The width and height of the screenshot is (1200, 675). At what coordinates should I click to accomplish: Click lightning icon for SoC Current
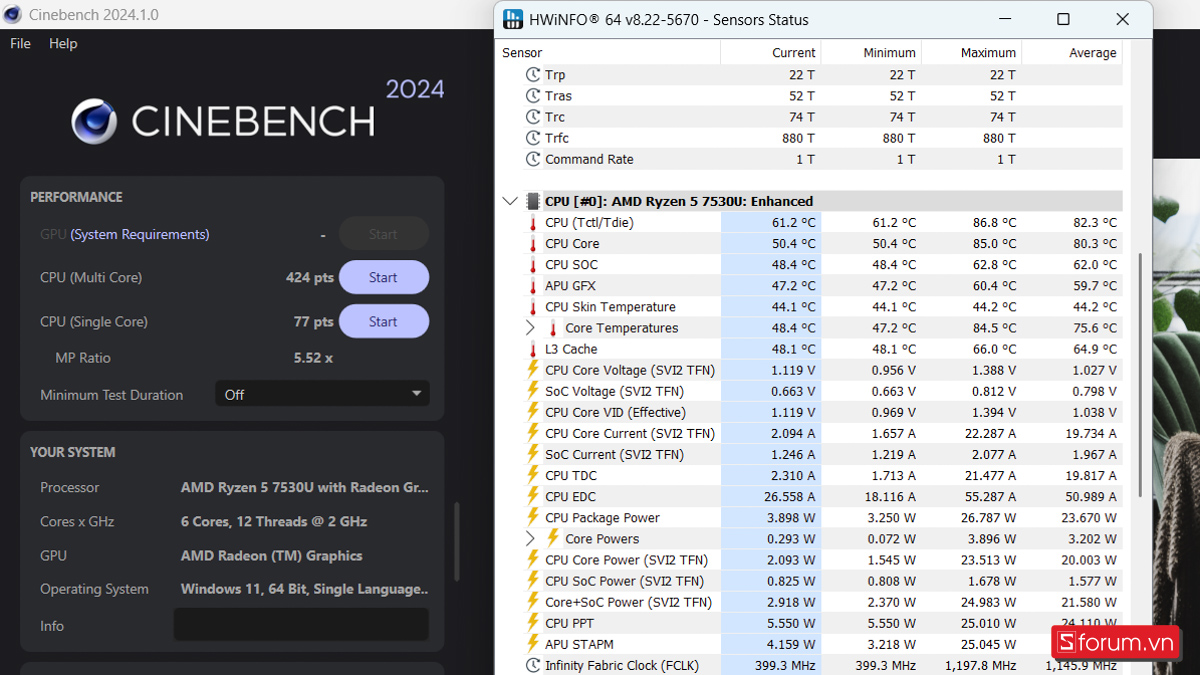coord(533,454)
